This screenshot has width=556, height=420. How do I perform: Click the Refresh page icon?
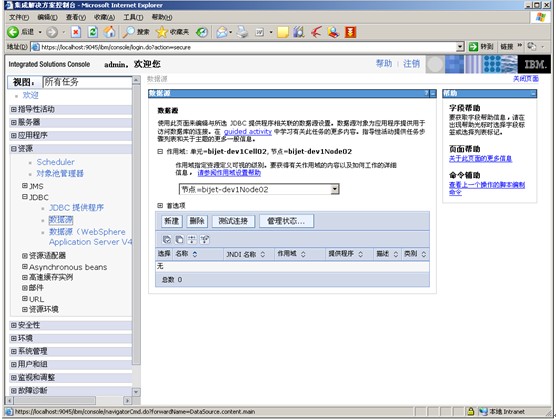pyautogui.click(x=93, y=32)
